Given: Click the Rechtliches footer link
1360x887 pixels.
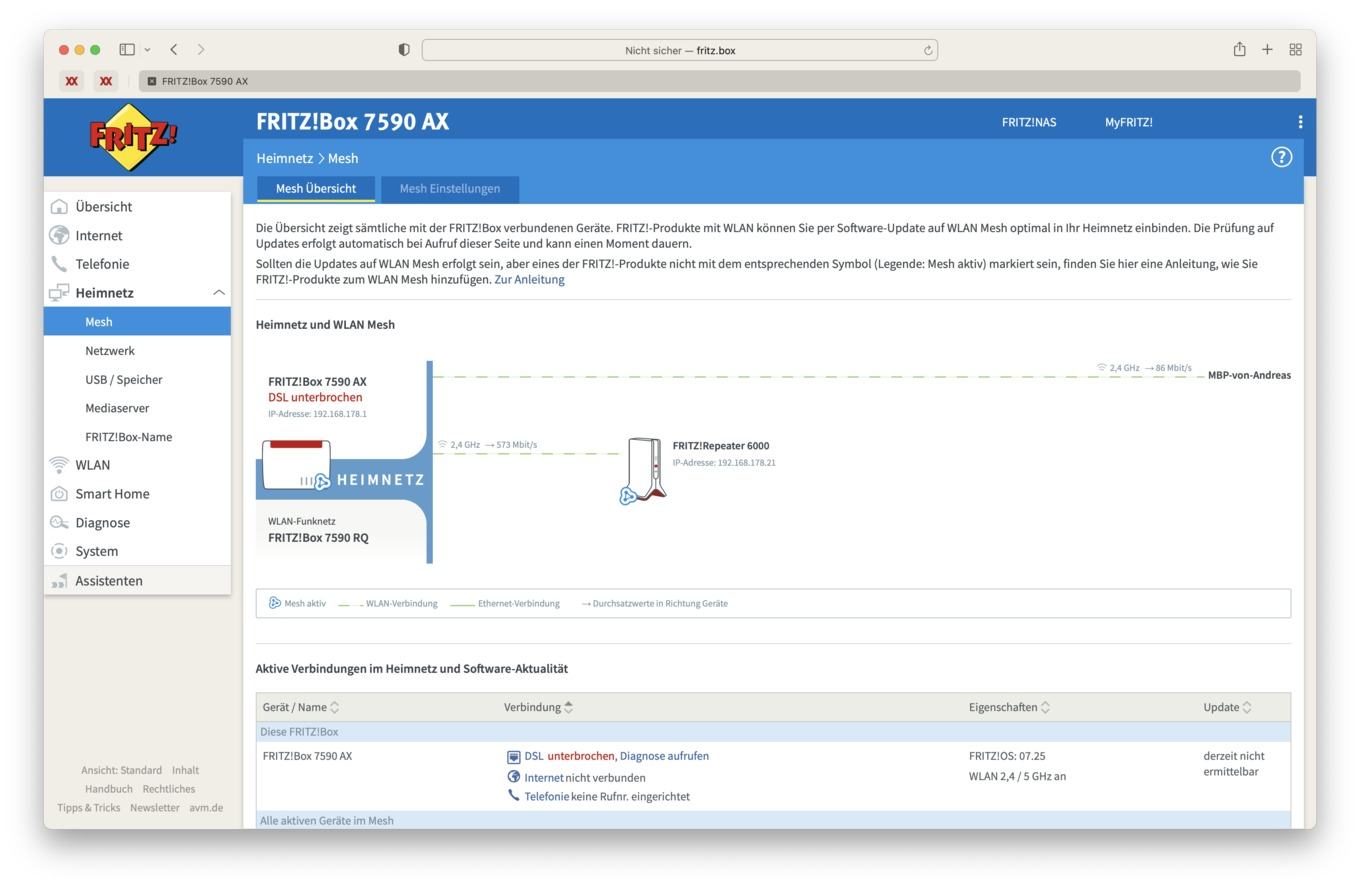Looking at the screenshot, I should 169,789.
